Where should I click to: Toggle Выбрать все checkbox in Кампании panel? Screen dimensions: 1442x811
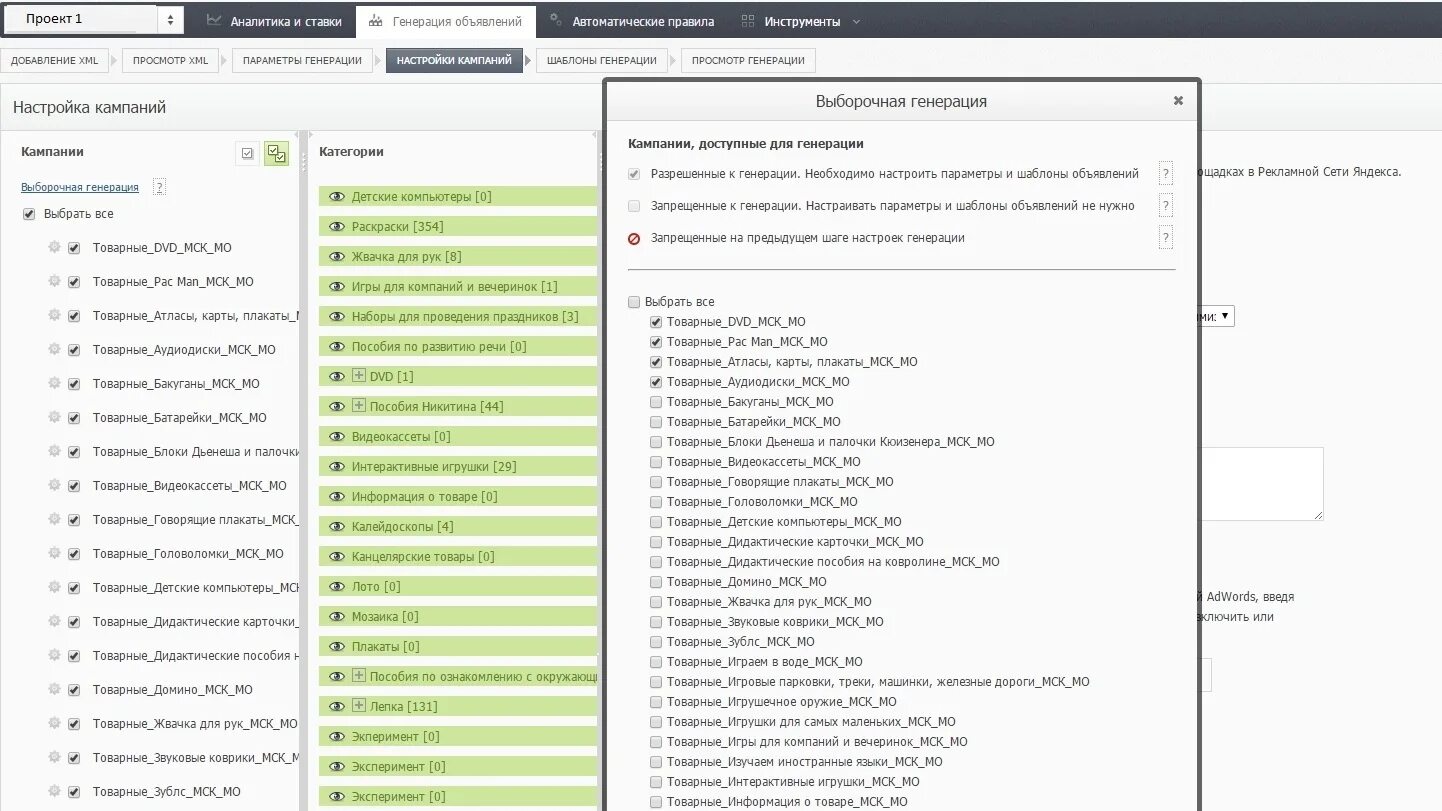click(x=28, y=214)
